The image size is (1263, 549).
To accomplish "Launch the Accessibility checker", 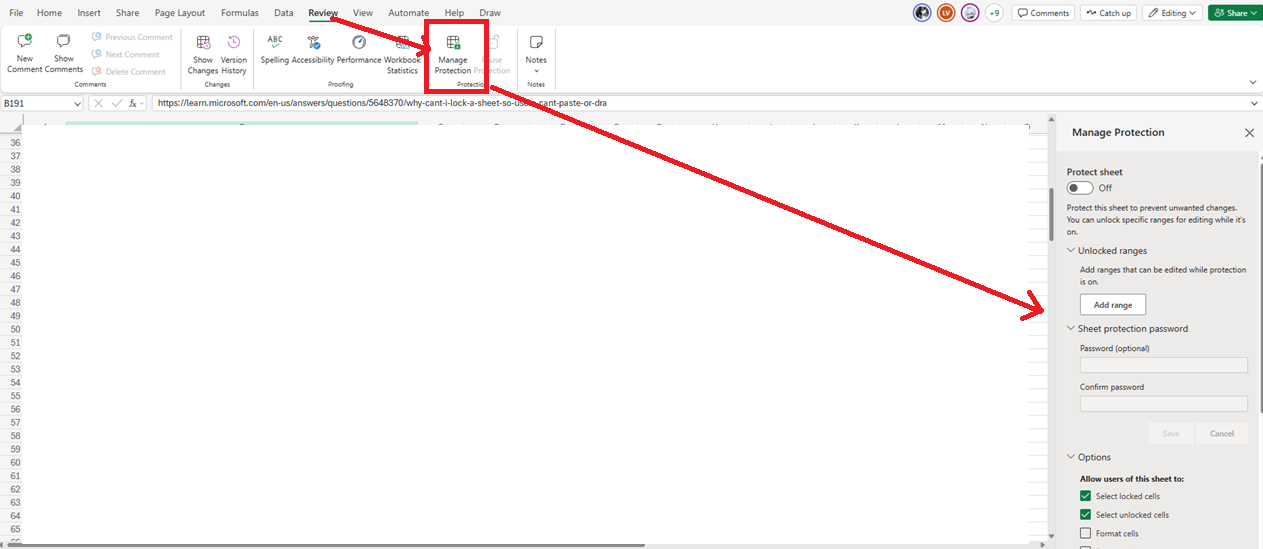I will click(x=313, y=49).
